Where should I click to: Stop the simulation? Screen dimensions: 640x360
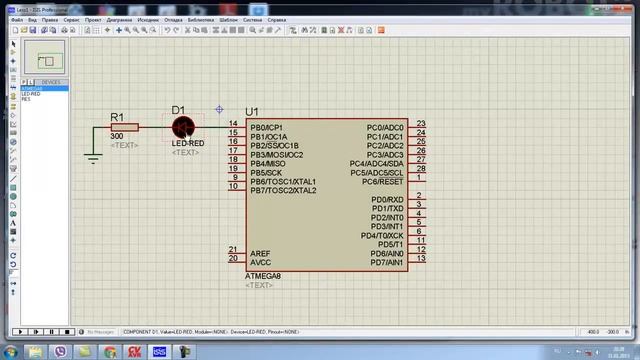pos(67,332)
